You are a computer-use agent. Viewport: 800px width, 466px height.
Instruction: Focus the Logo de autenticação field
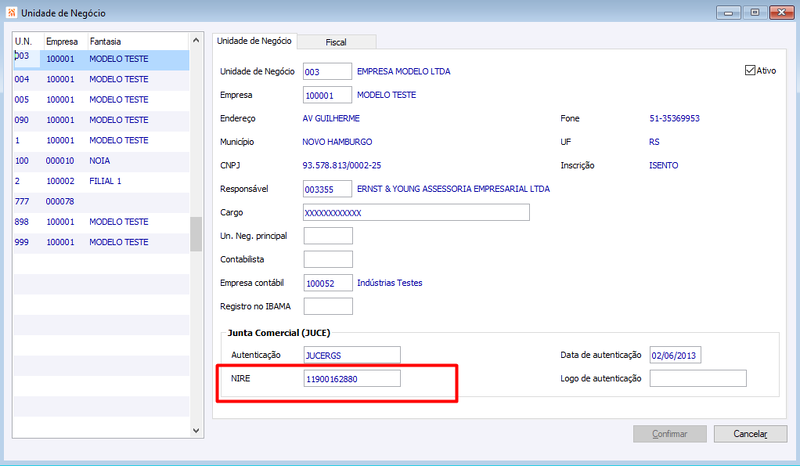[697, 379]
